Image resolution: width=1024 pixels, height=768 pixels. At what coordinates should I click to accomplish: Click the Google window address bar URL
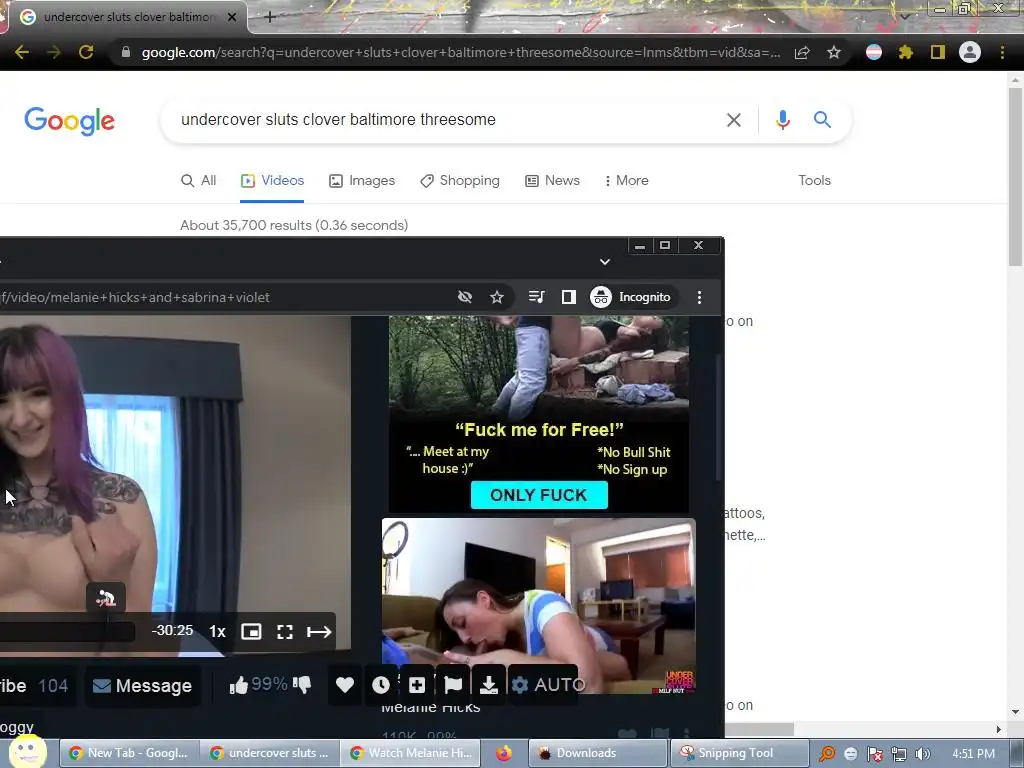pos(460,52)
